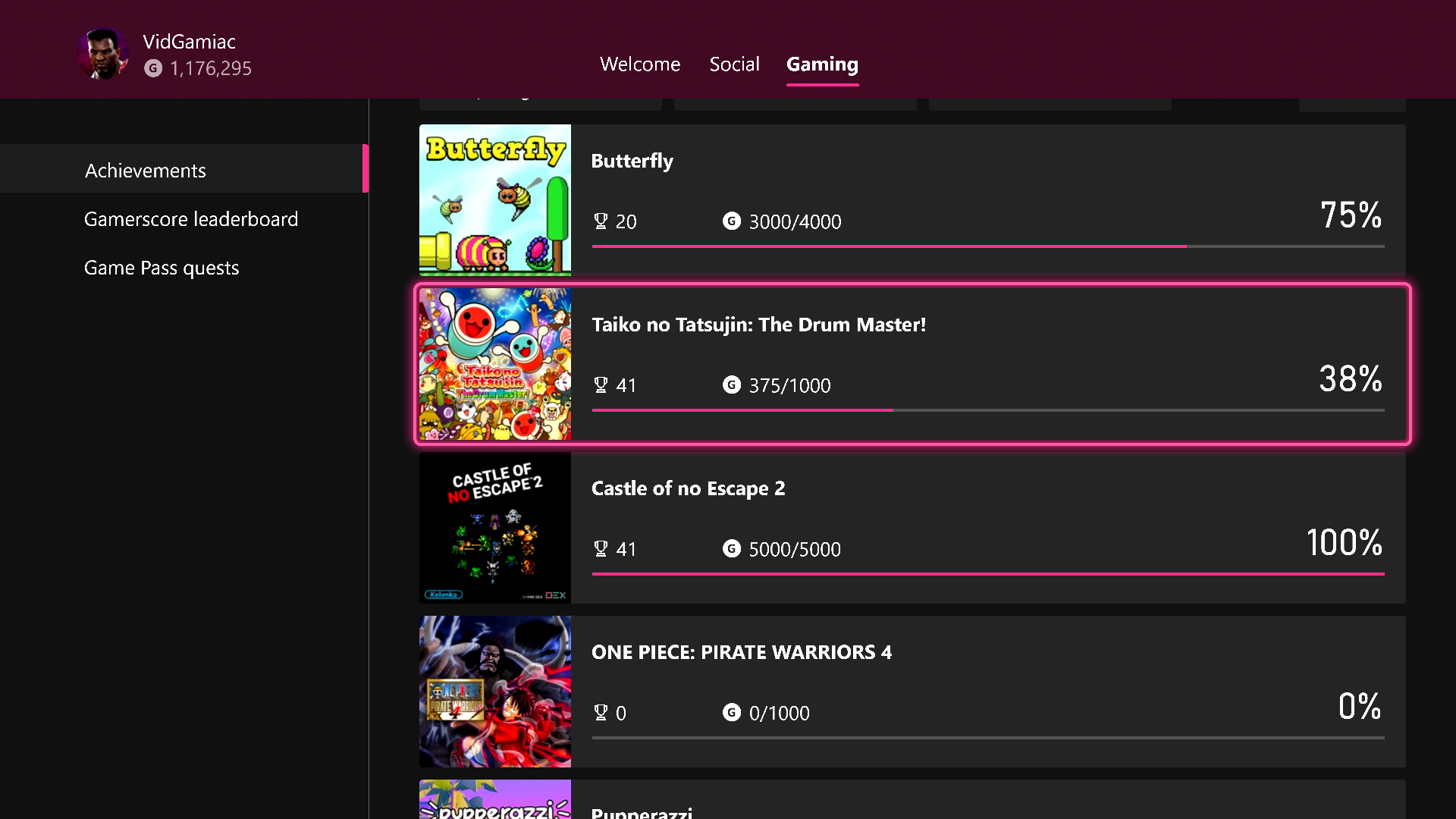This screenshot has width=1456, height=819.
Task: Click the gamerscore G icon under VidGamiac
Action: click(x=153, y=68)
